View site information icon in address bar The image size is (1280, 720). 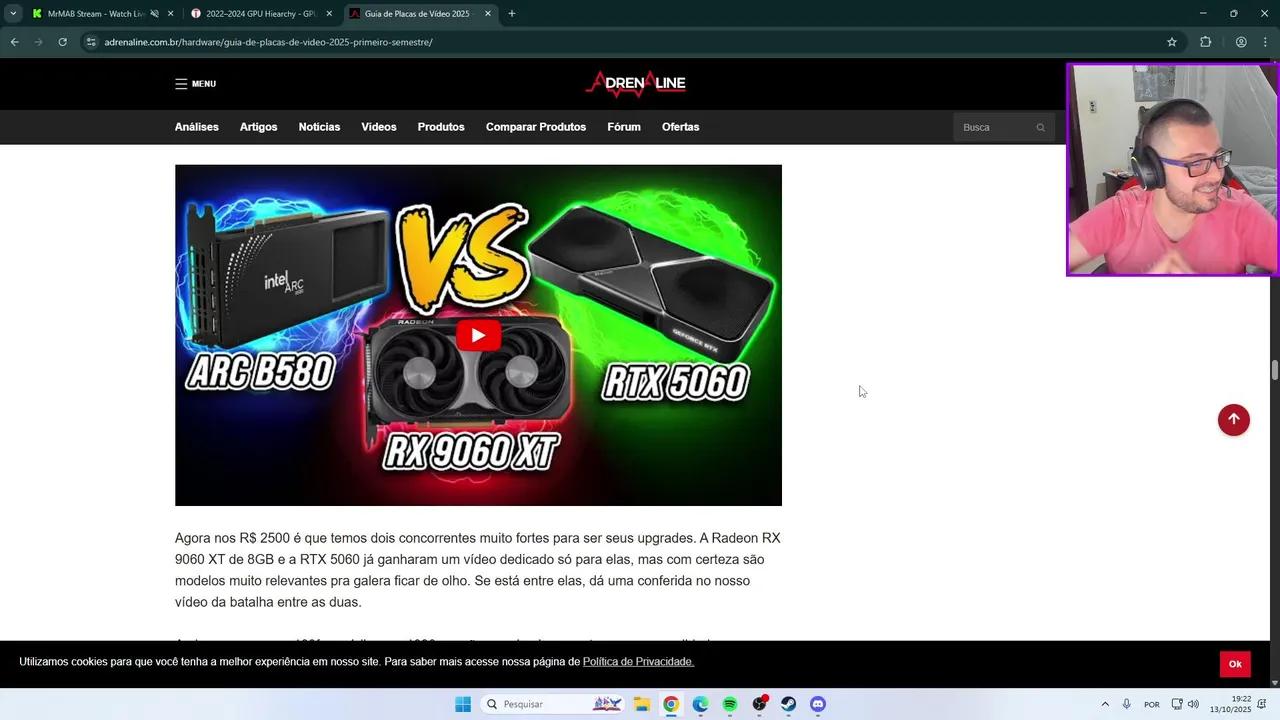tap(91, 42)
